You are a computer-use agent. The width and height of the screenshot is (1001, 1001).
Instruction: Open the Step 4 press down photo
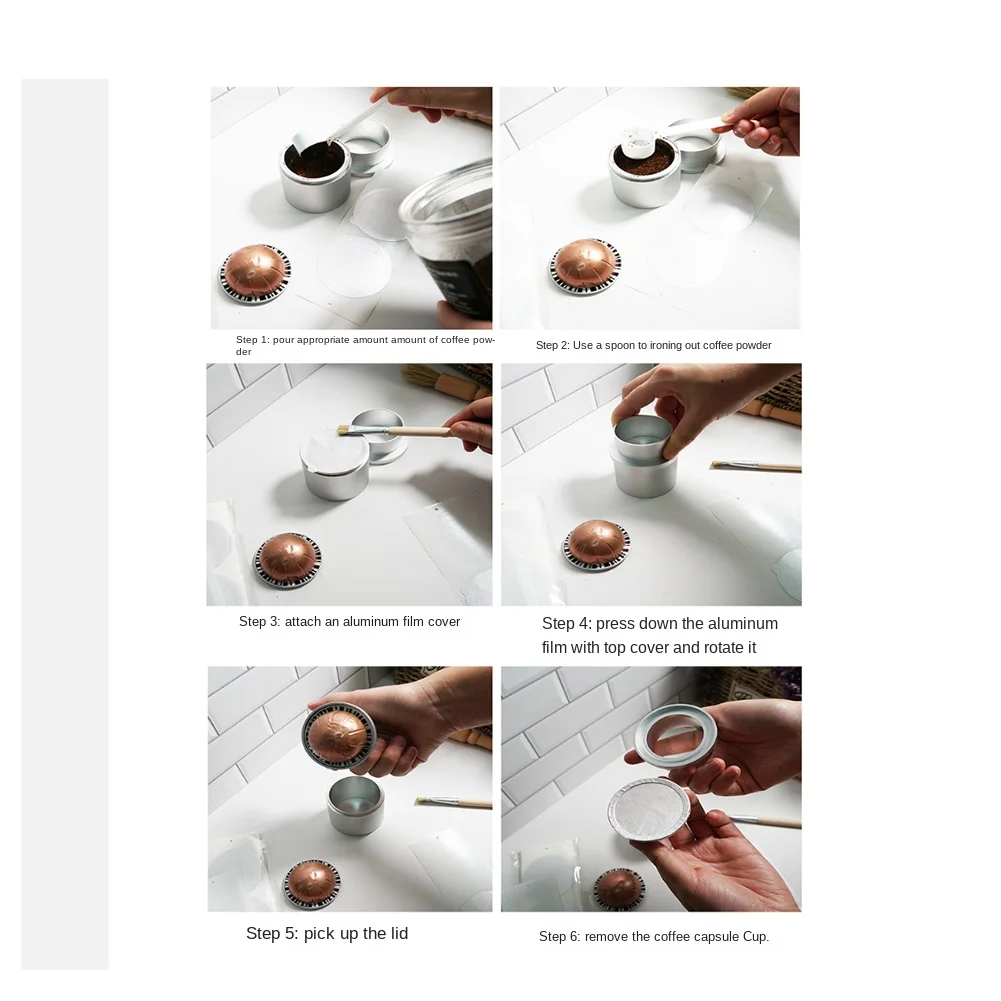(651, 485)
